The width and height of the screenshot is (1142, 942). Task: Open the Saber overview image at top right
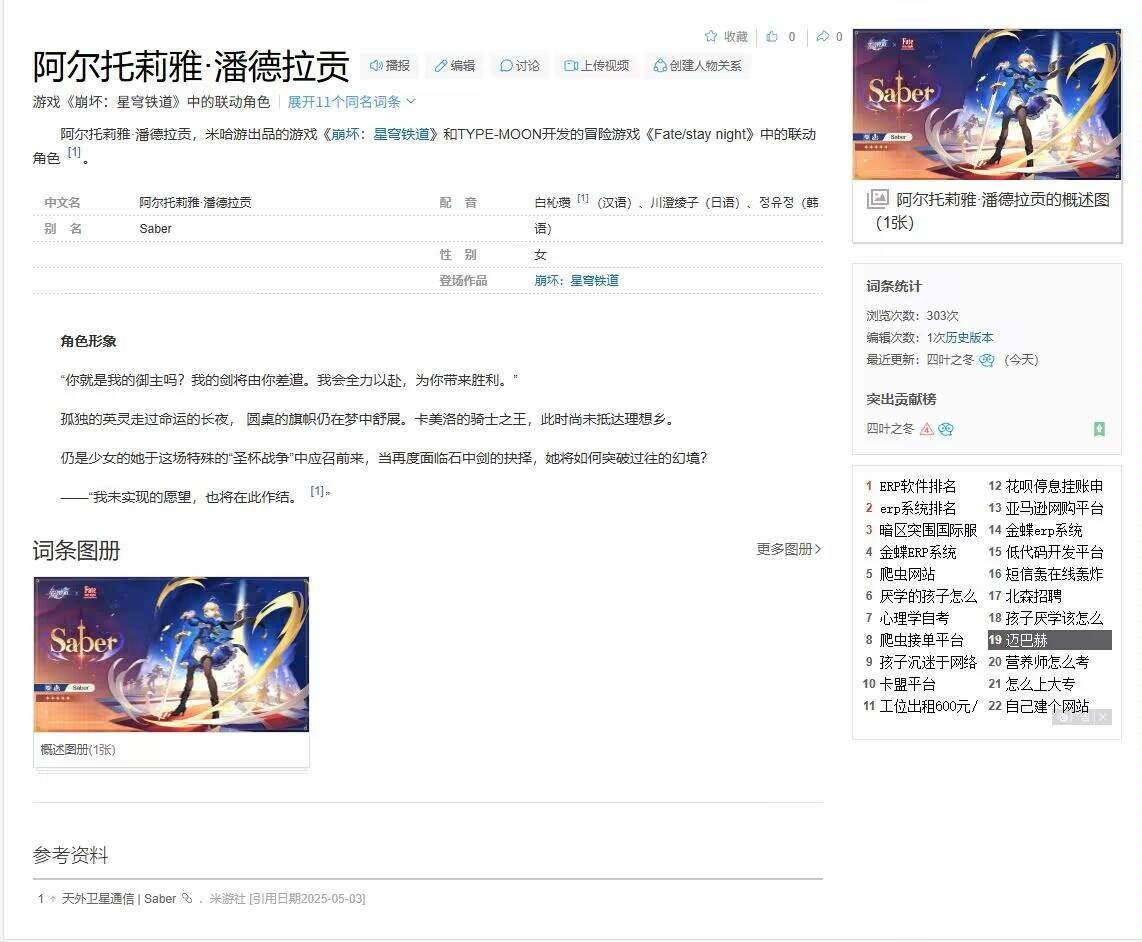(987, 104)
